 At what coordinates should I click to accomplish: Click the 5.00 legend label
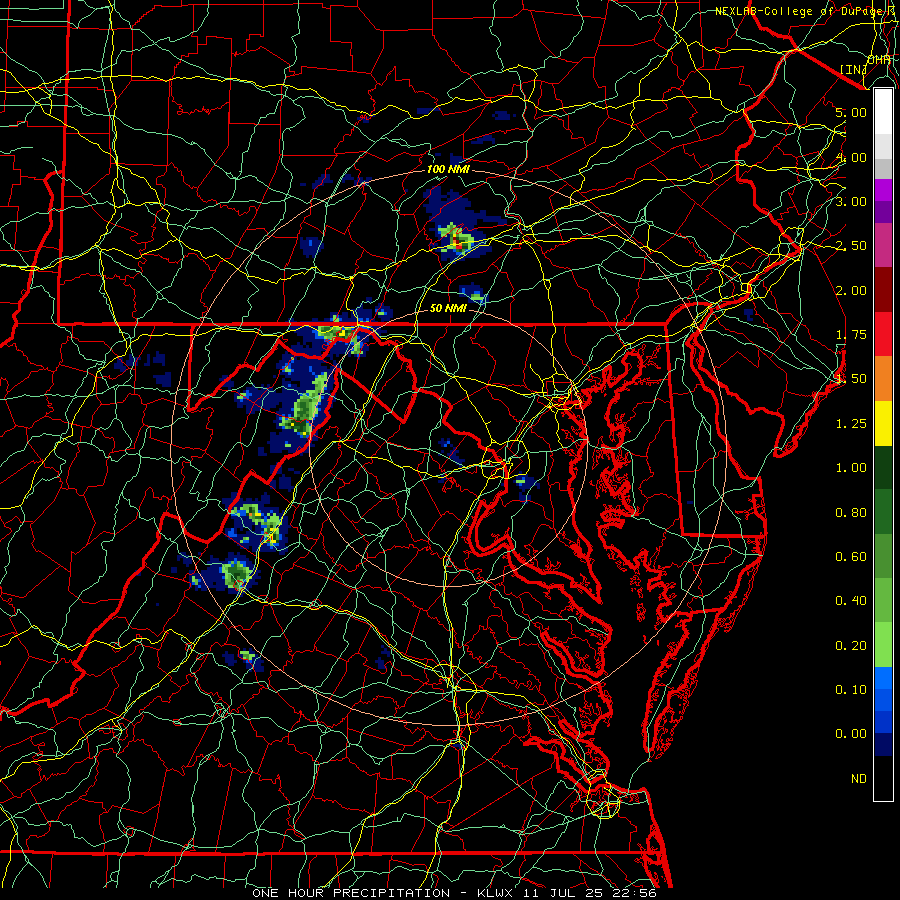click(x=851, y=112)
